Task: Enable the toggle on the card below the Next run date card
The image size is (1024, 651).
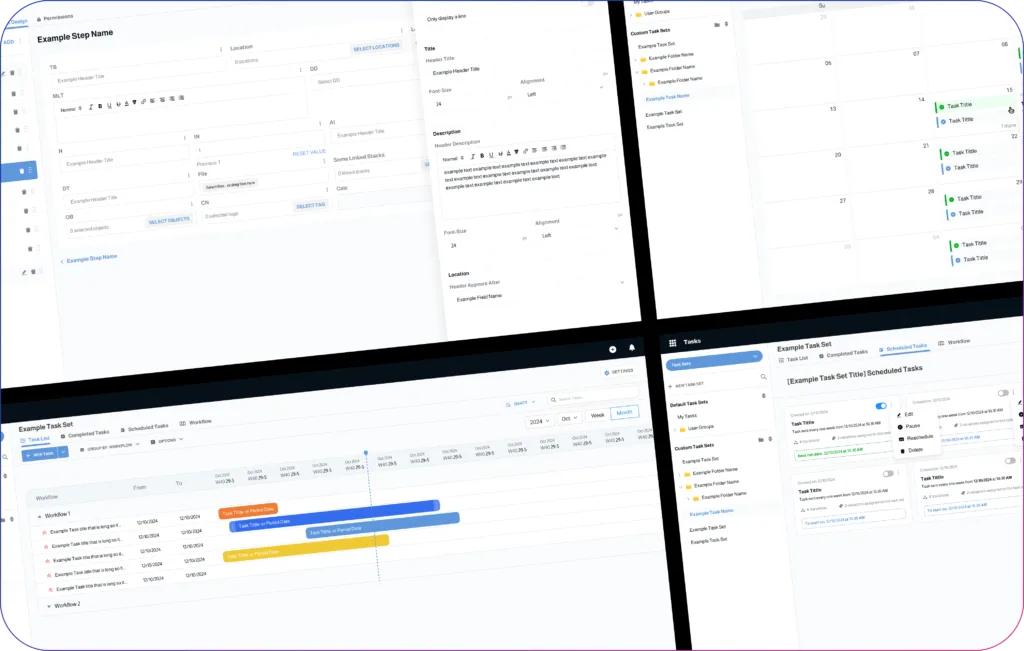Action: pos(888,473)
